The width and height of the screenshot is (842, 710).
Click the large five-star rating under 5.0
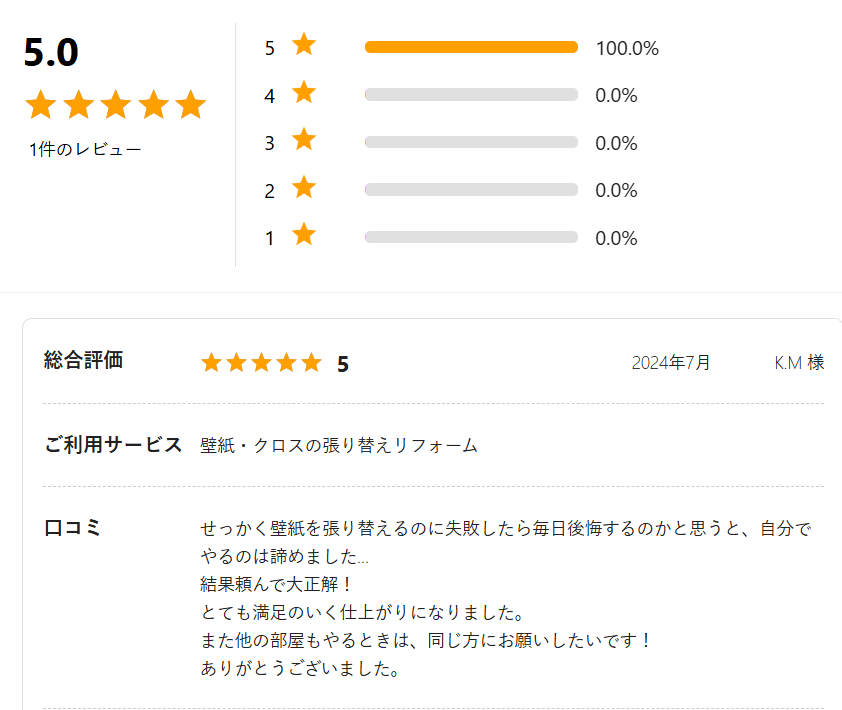tap(115, 104)
